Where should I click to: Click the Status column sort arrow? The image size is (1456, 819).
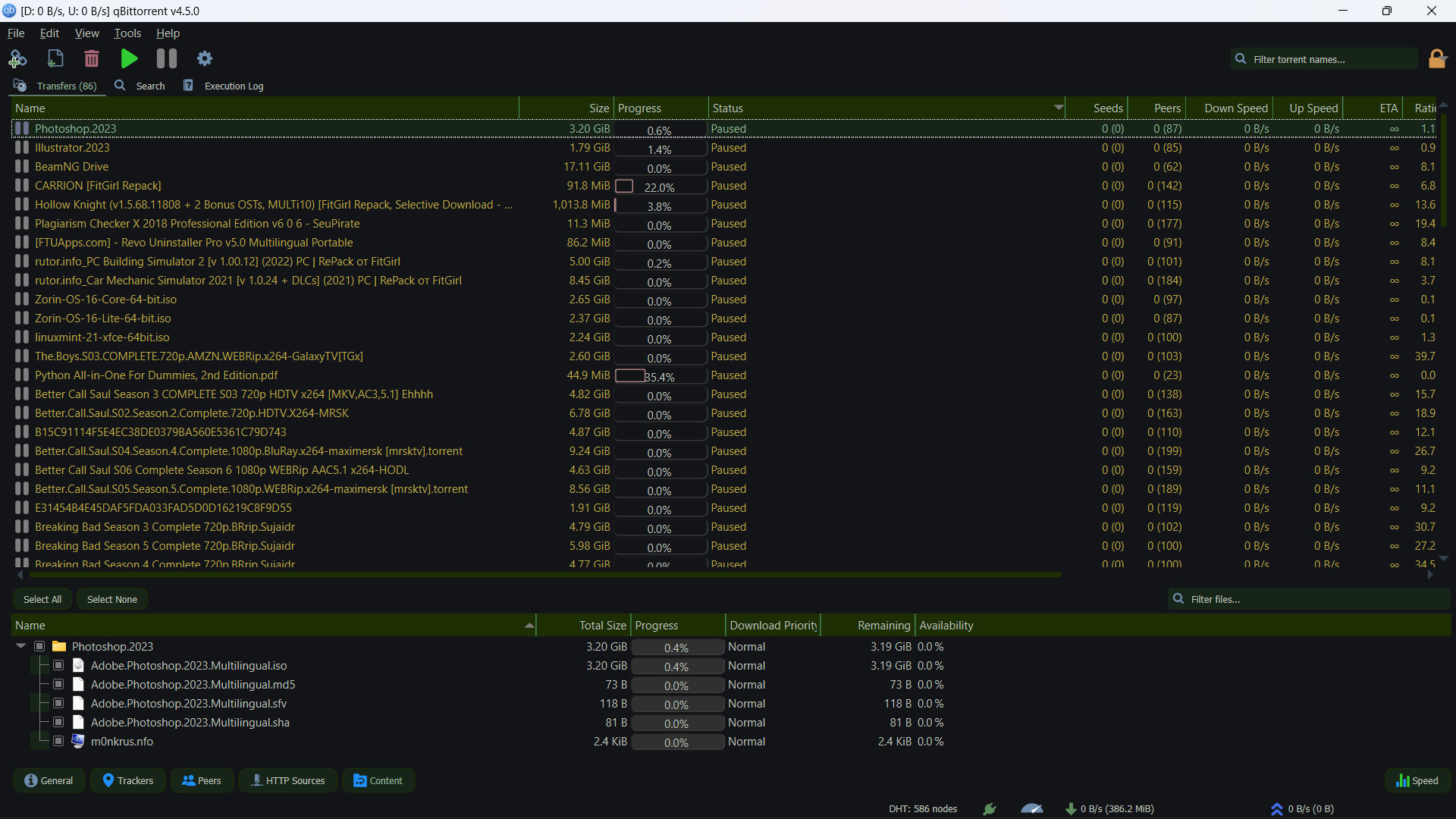click(x=1058, y=108)
